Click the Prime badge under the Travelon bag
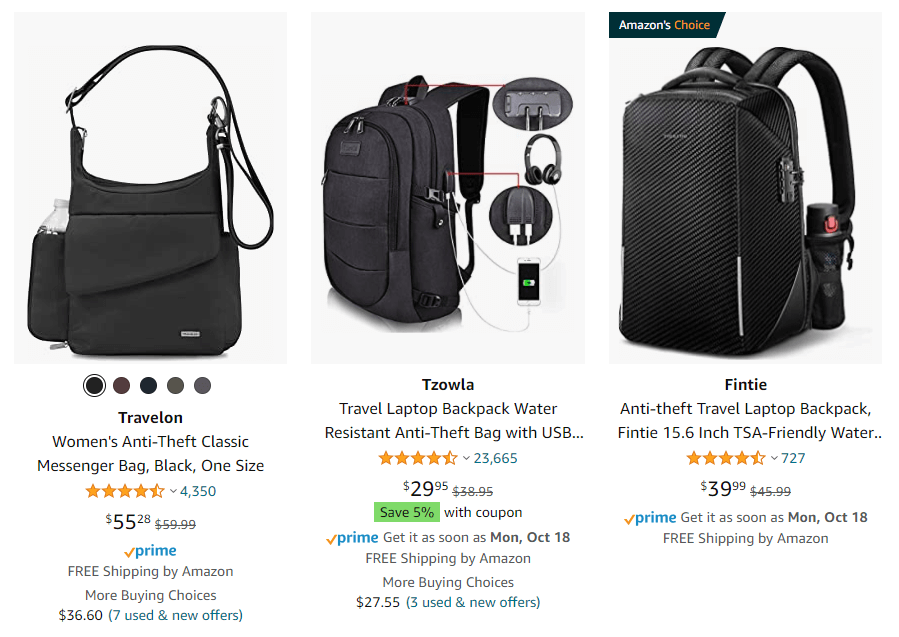899x637 pixels. pos(150,549)
